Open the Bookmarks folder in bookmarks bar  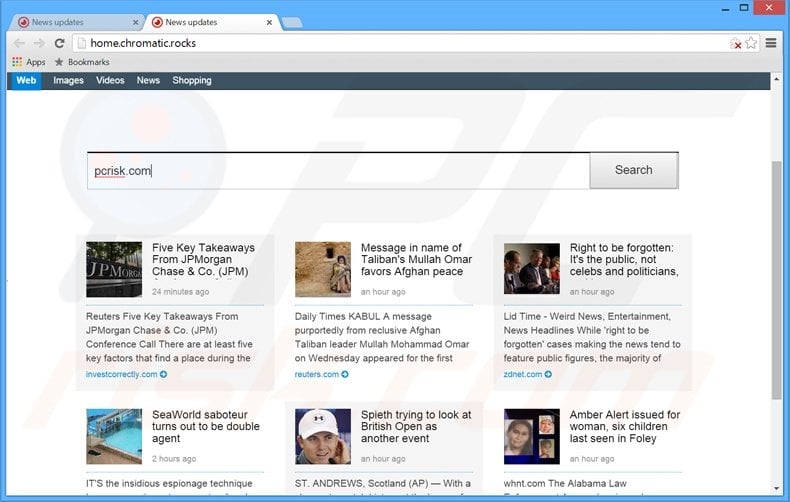(x=82, y=62)
